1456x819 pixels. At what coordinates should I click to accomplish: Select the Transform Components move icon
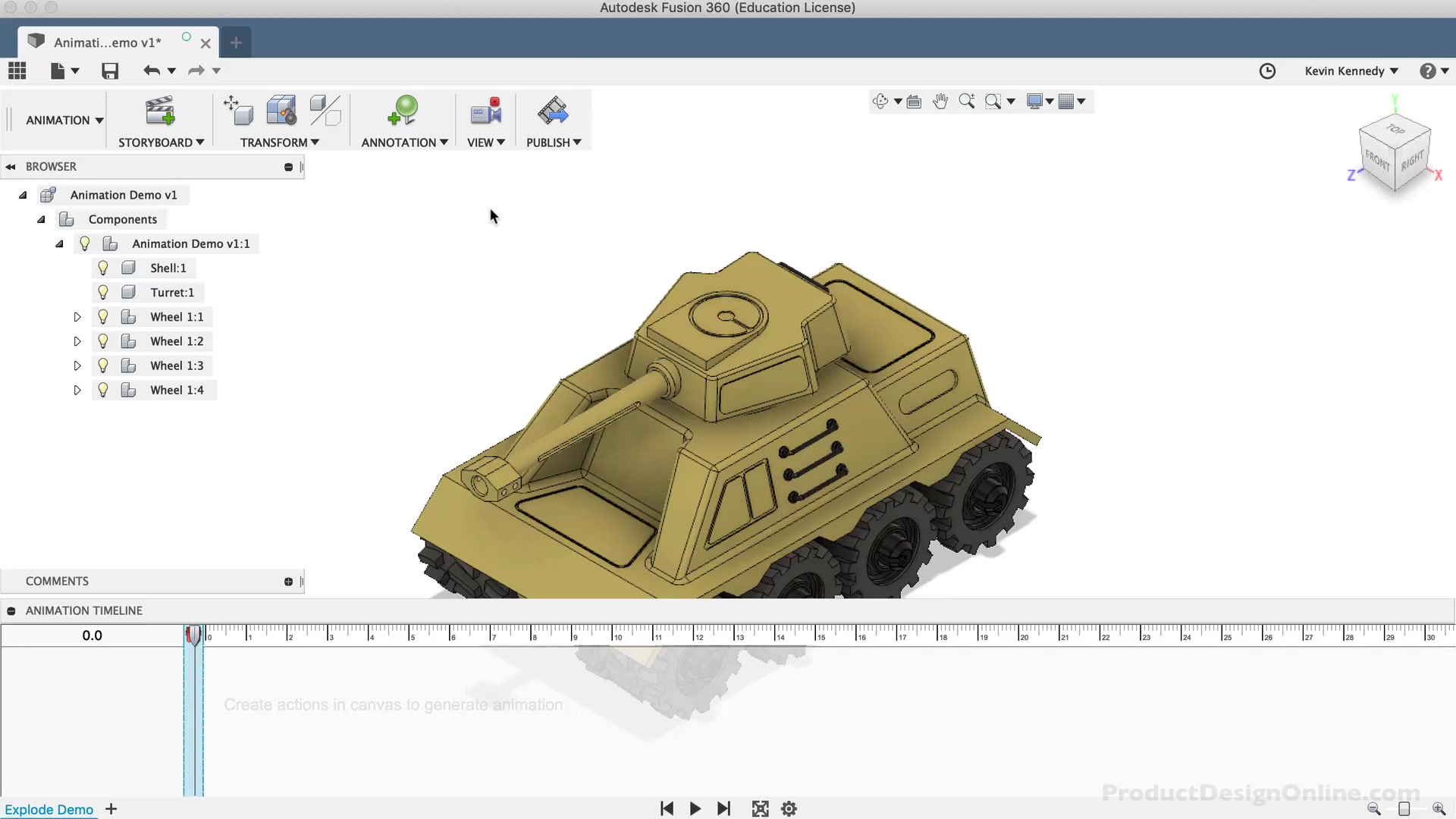pos(239,111)
